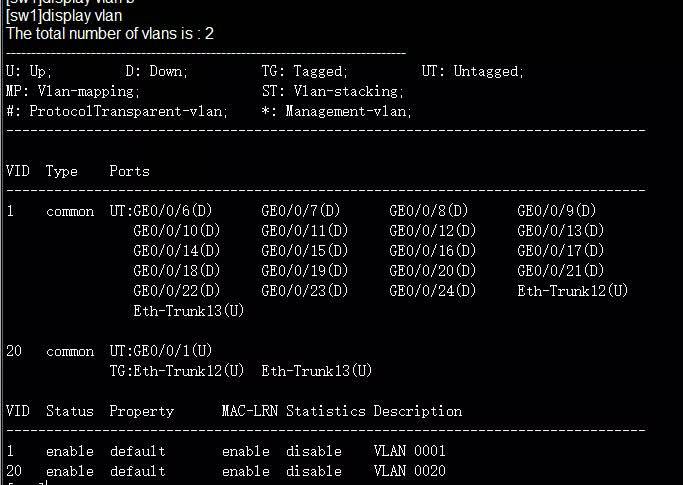Screen dimensions: 683x485
Task: Click the 'Description' column header
Action: [x=418, y=411]
